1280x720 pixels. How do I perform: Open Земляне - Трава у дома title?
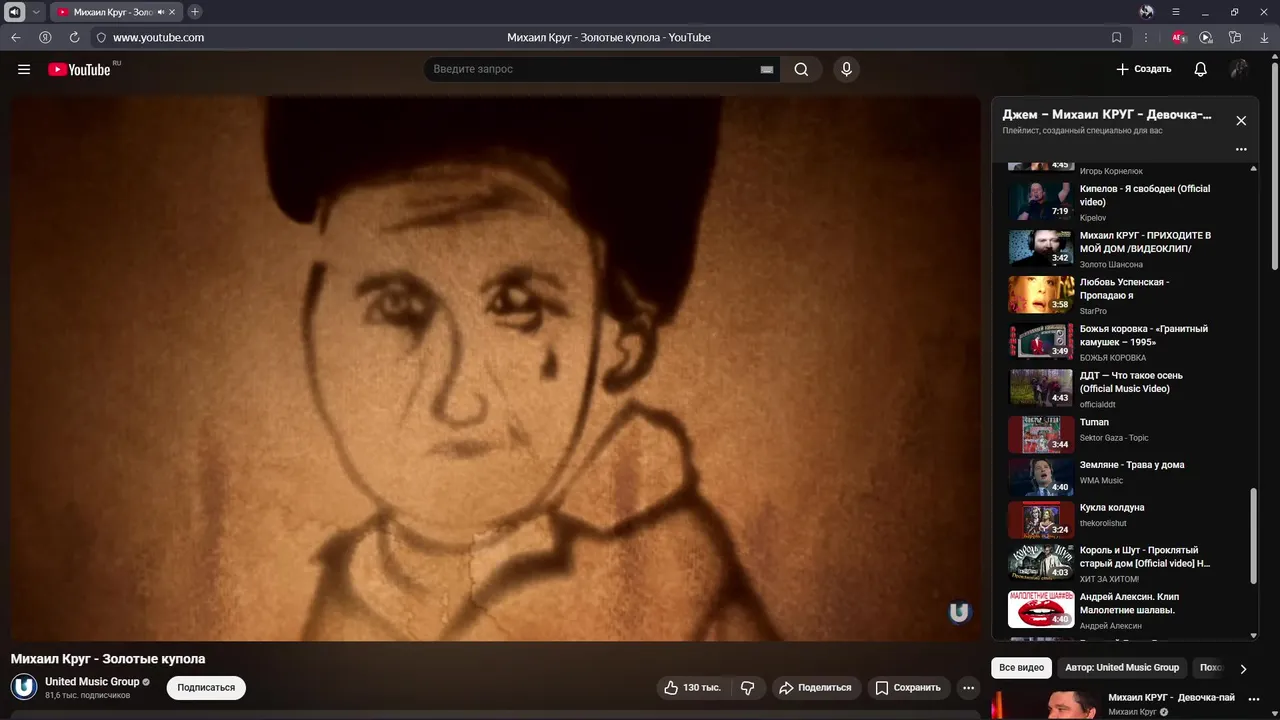click(1132, 465)
